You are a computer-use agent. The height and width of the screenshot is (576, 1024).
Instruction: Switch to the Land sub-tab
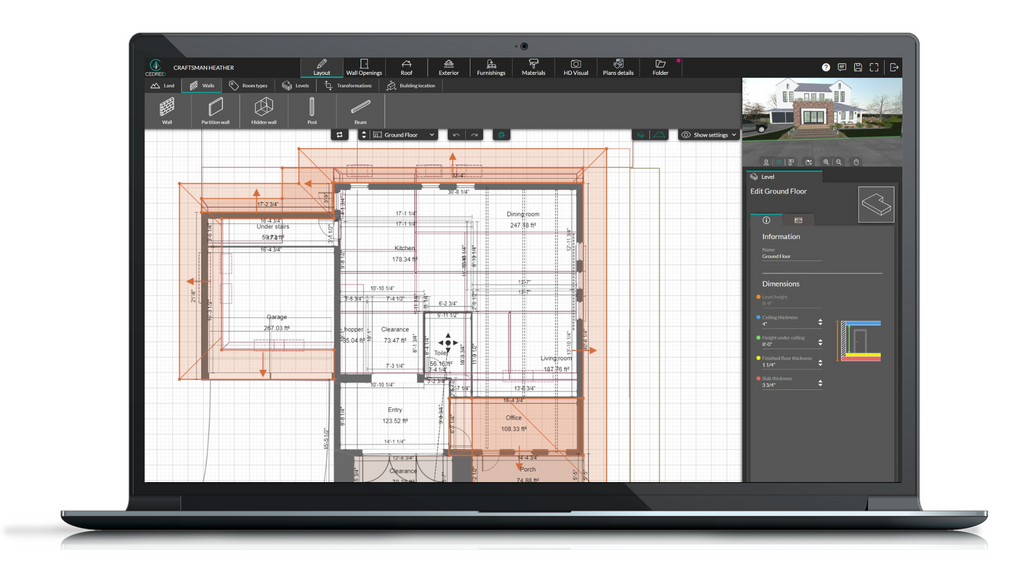coord(163,86)
